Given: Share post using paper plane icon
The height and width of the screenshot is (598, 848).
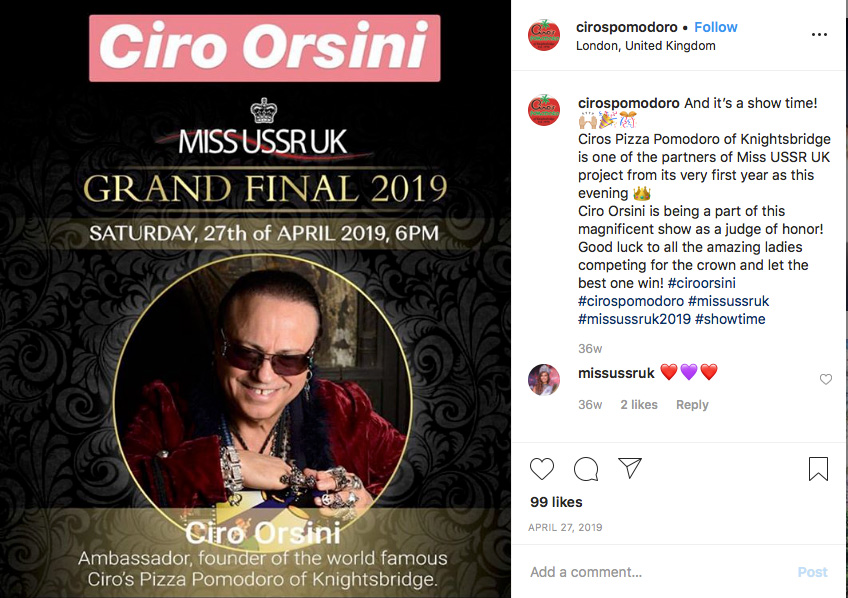Looking at the screenshot, I should pyautogui.click(x=630, y=468).
